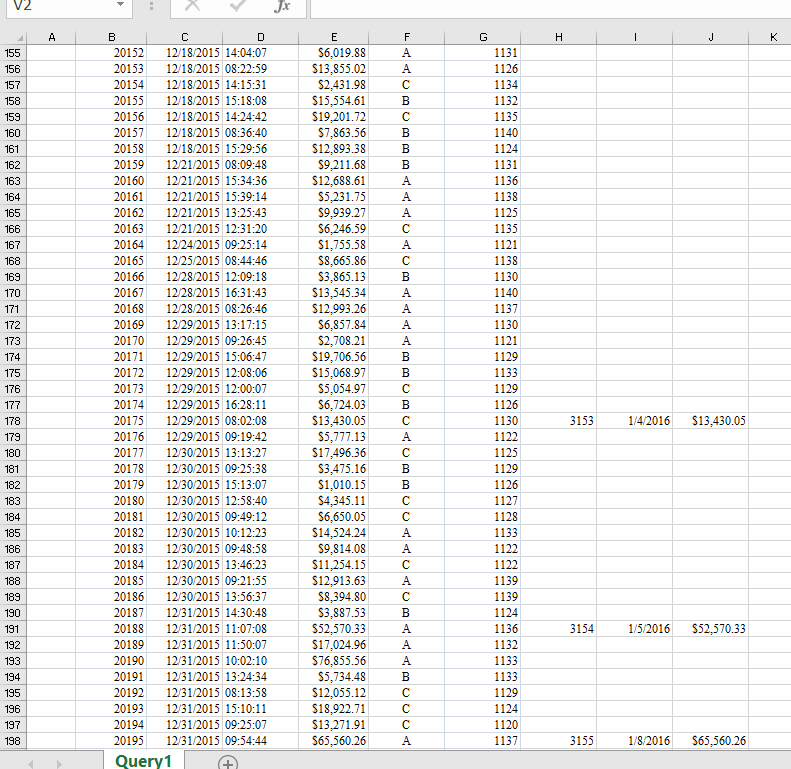Screen dimensions: 791x769
Task: Click the previous sheet navigation arrow
Action: click(x=31, y=764)
